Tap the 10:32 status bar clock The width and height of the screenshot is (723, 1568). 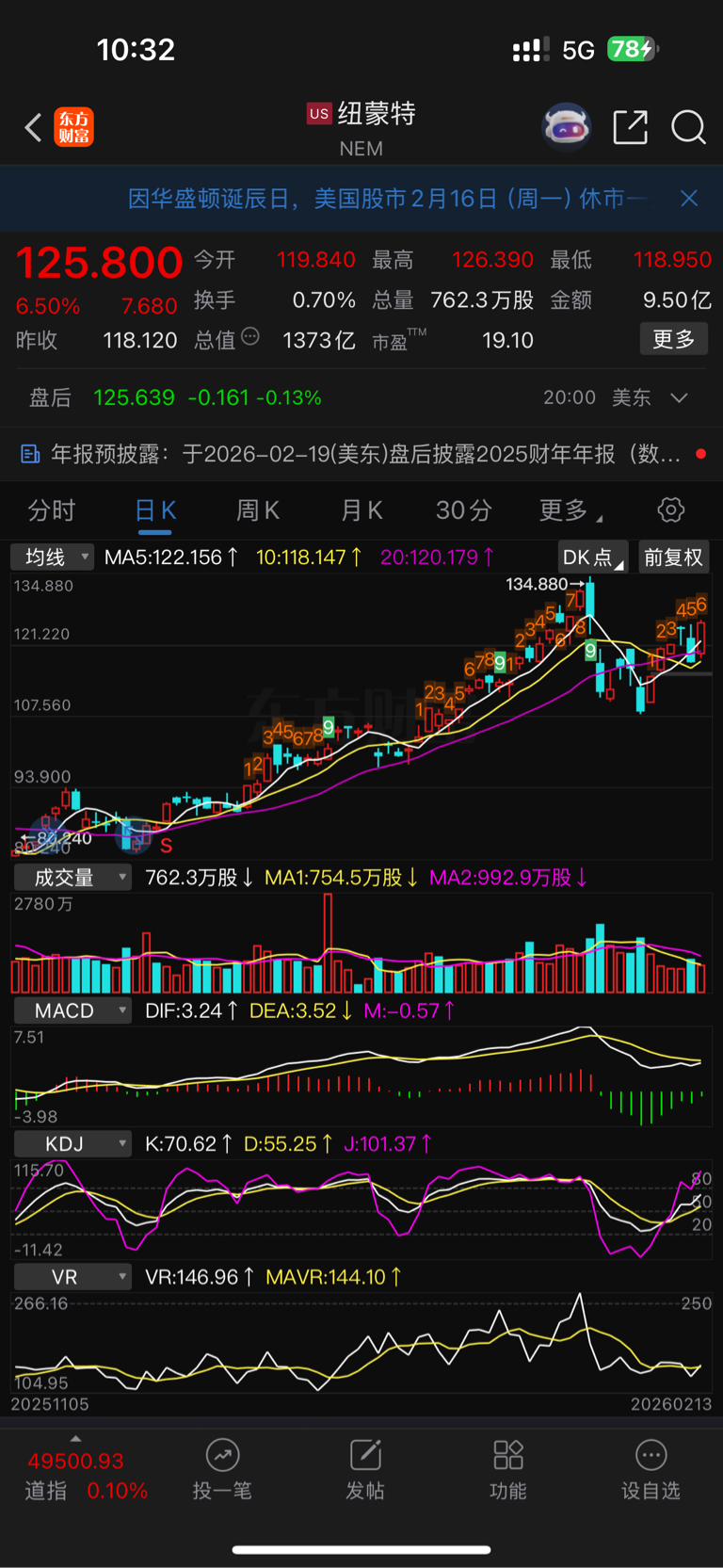(136, 49)
